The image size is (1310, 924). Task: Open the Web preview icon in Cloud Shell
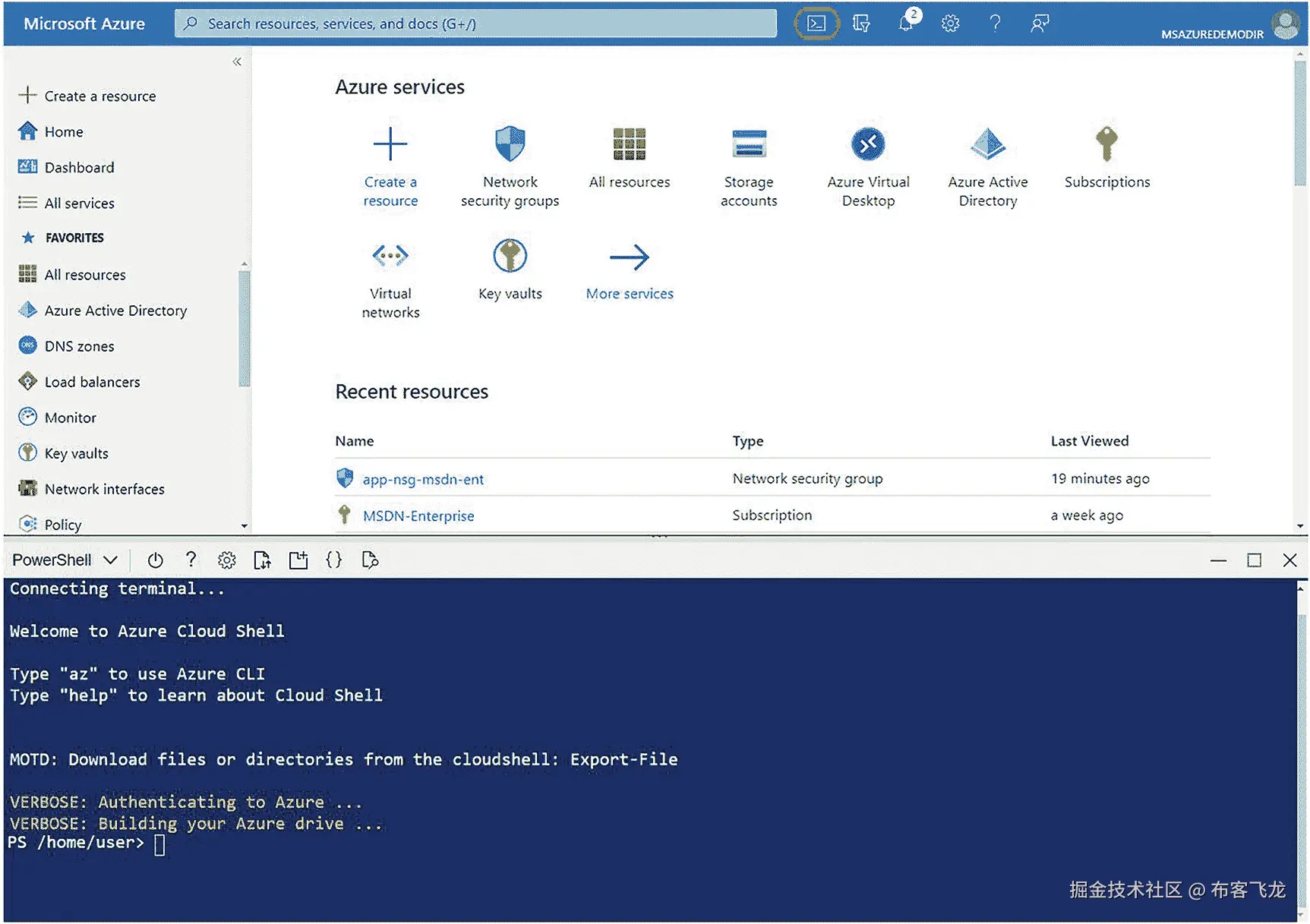pyautogui.click(x=370, y=560)
